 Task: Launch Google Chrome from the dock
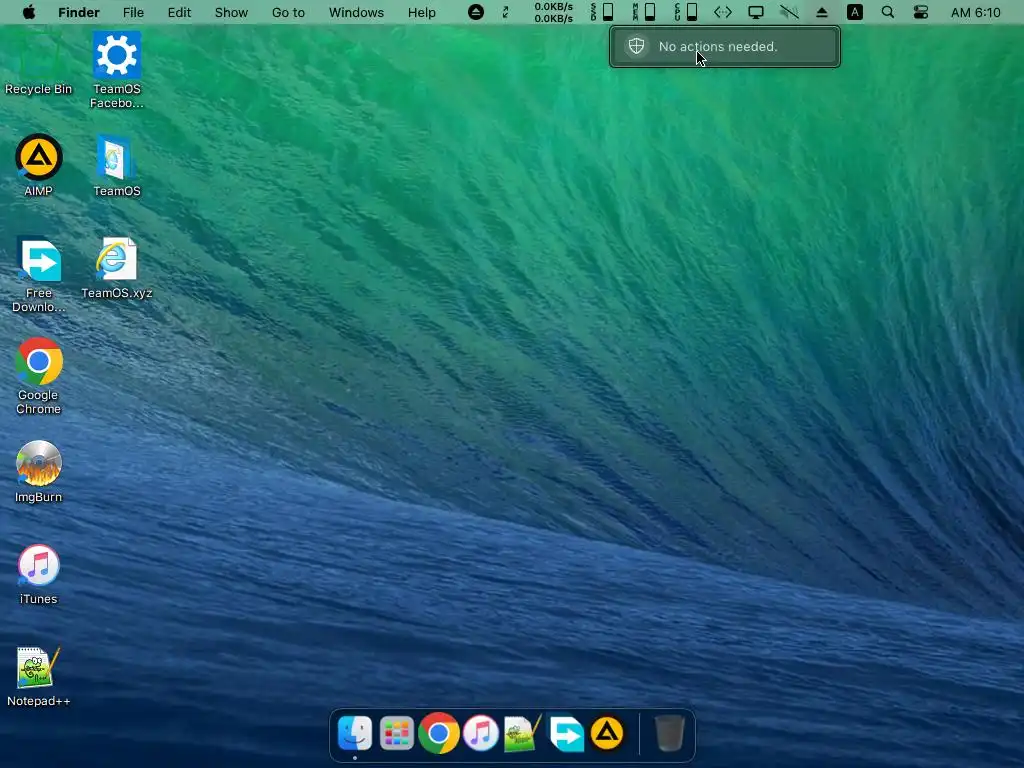(438, 733)
